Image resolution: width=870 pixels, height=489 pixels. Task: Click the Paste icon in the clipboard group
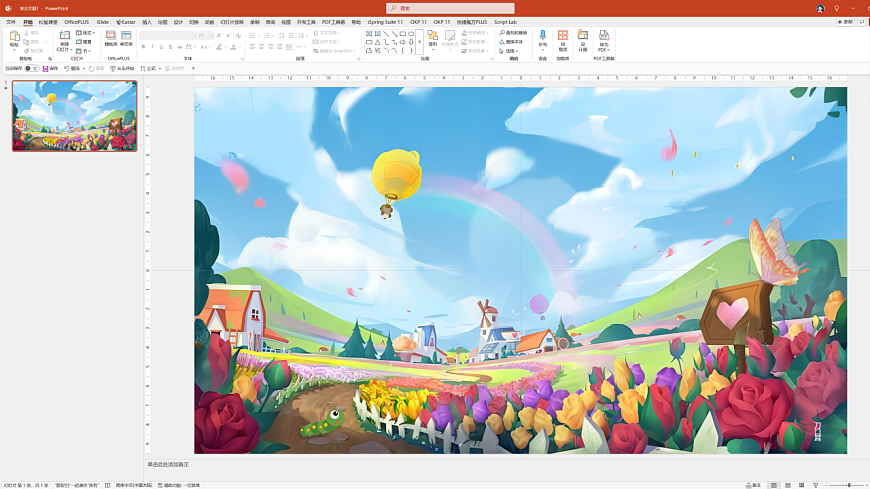pos(14,38)
